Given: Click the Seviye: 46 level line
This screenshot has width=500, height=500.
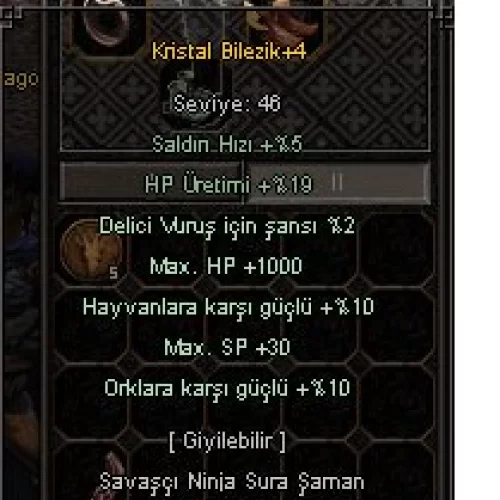Looking at the screenshot, I should [x=227, y=104].
